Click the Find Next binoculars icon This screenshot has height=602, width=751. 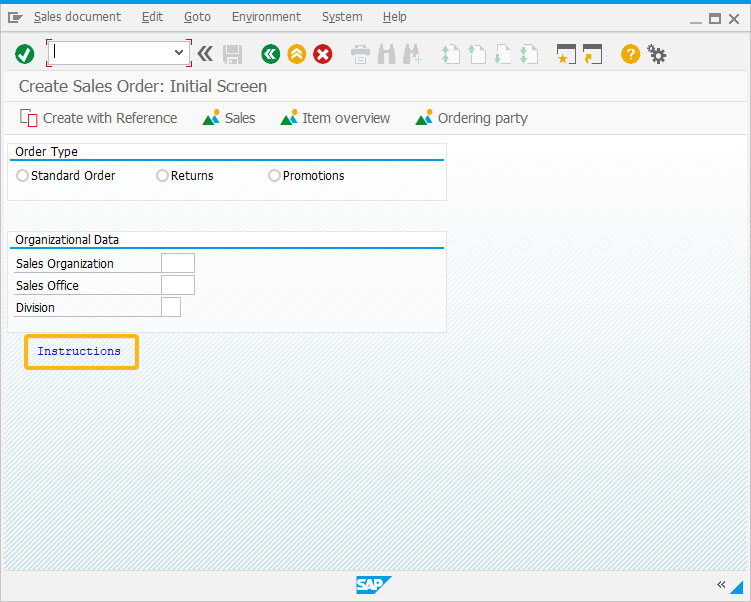point(412,54)
